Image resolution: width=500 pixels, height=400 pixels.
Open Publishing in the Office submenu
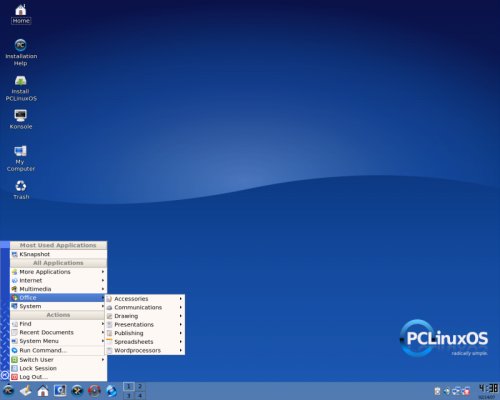pyautogui.click(x=145, y=333)
